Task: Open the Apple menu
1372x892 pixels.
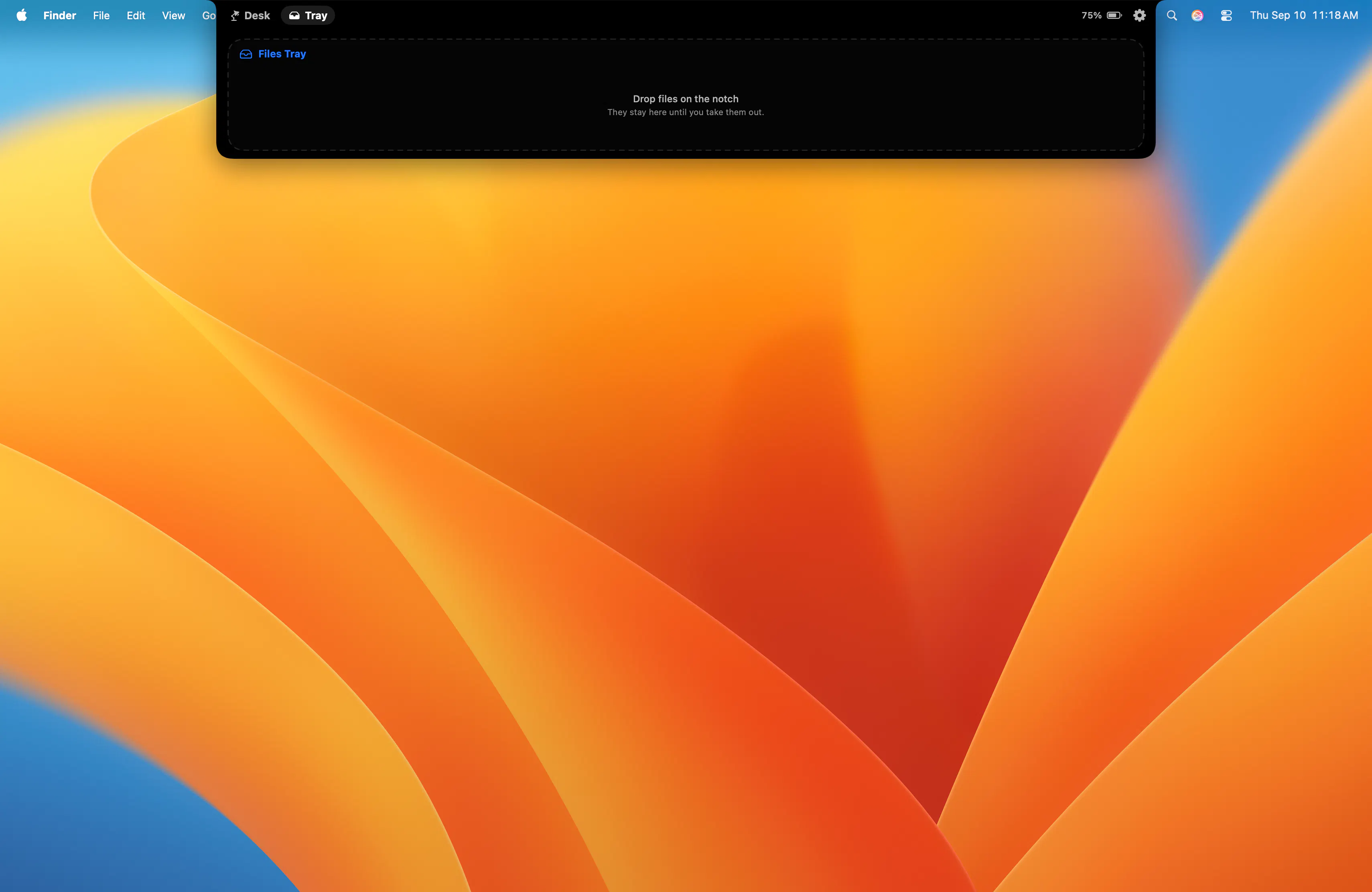Action: click(22, 16)
